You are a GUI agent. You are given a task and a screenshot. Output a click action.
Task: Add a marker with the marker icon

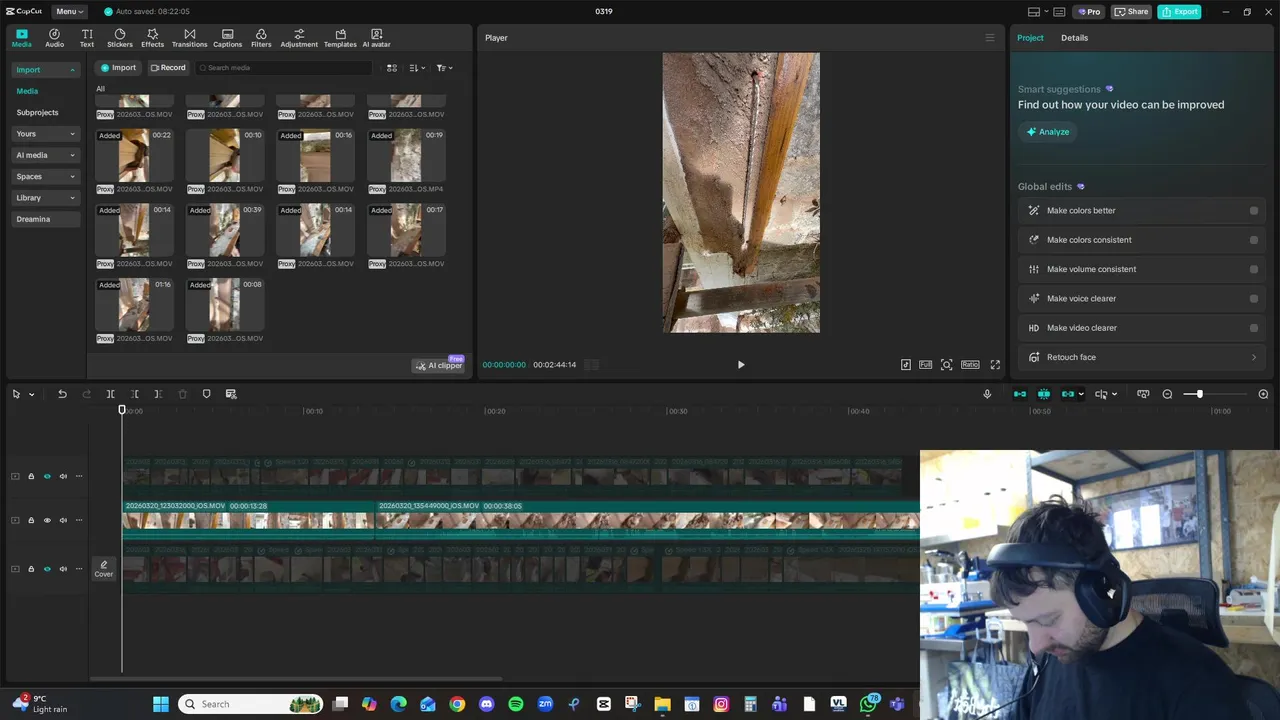207,394
